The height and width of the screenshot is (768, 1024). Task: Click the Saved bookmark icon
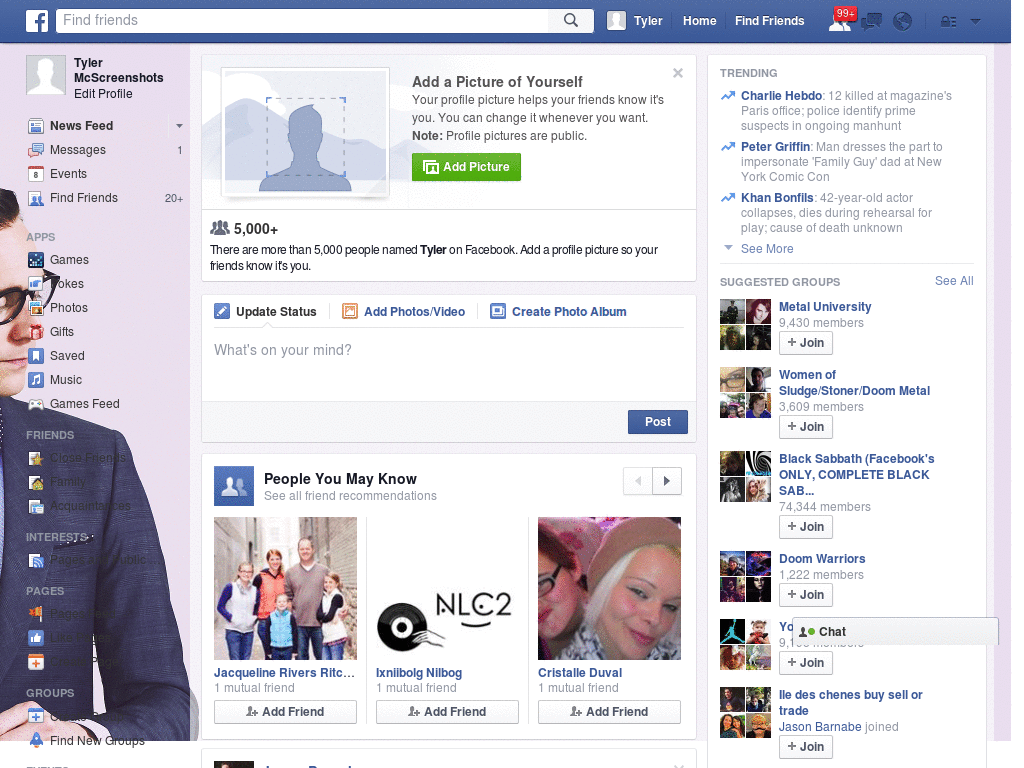pyautogui.click(x=36, y=356)
